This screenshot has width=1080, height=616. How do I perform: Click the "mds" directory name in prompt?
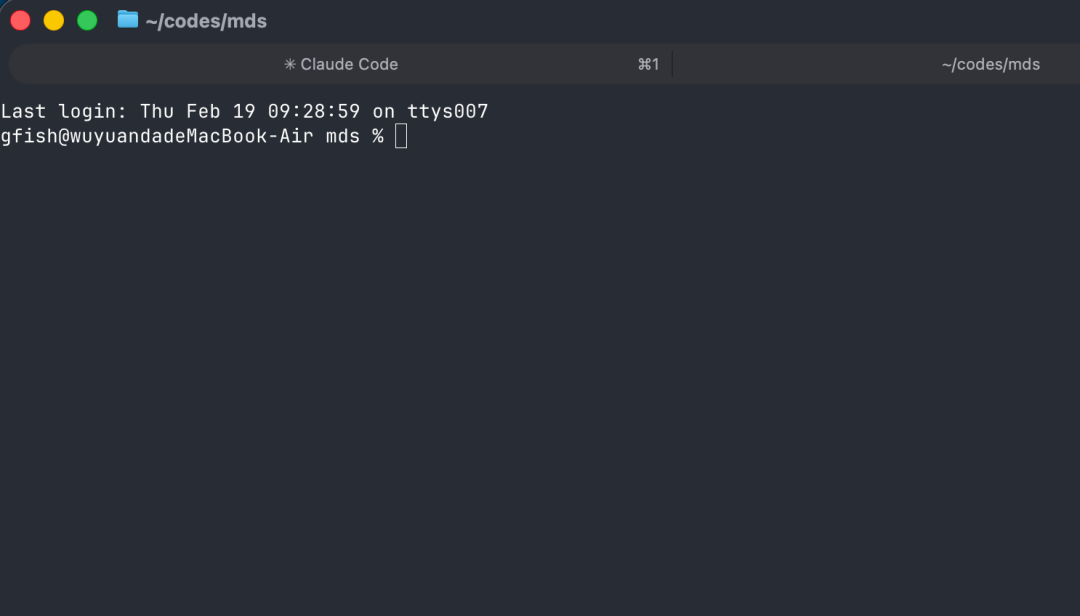click(343, 136)
